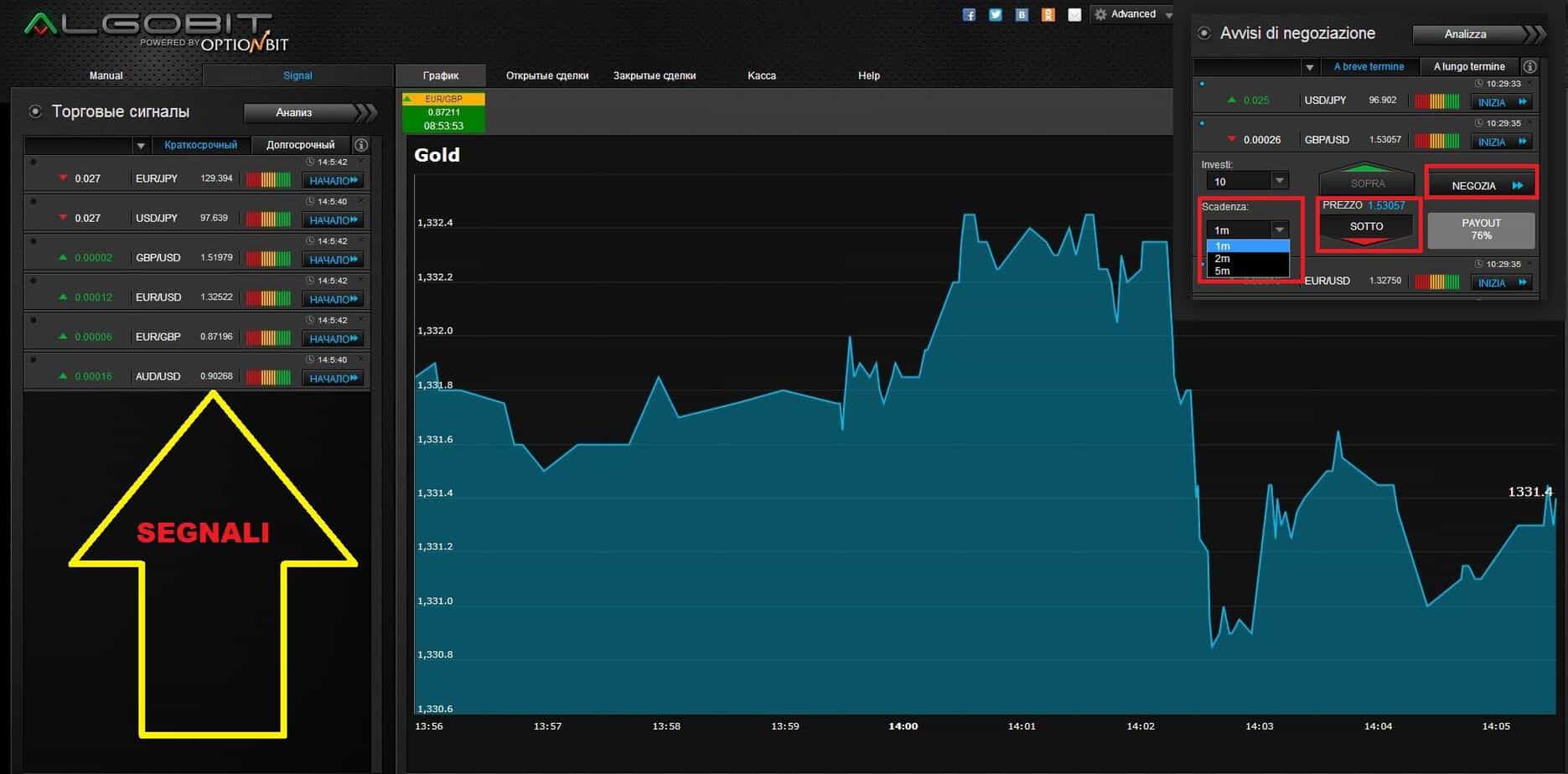Click the NEGOZIA trade button
This screenshot has width=1568, height=774.
[x=1482, y=185]
